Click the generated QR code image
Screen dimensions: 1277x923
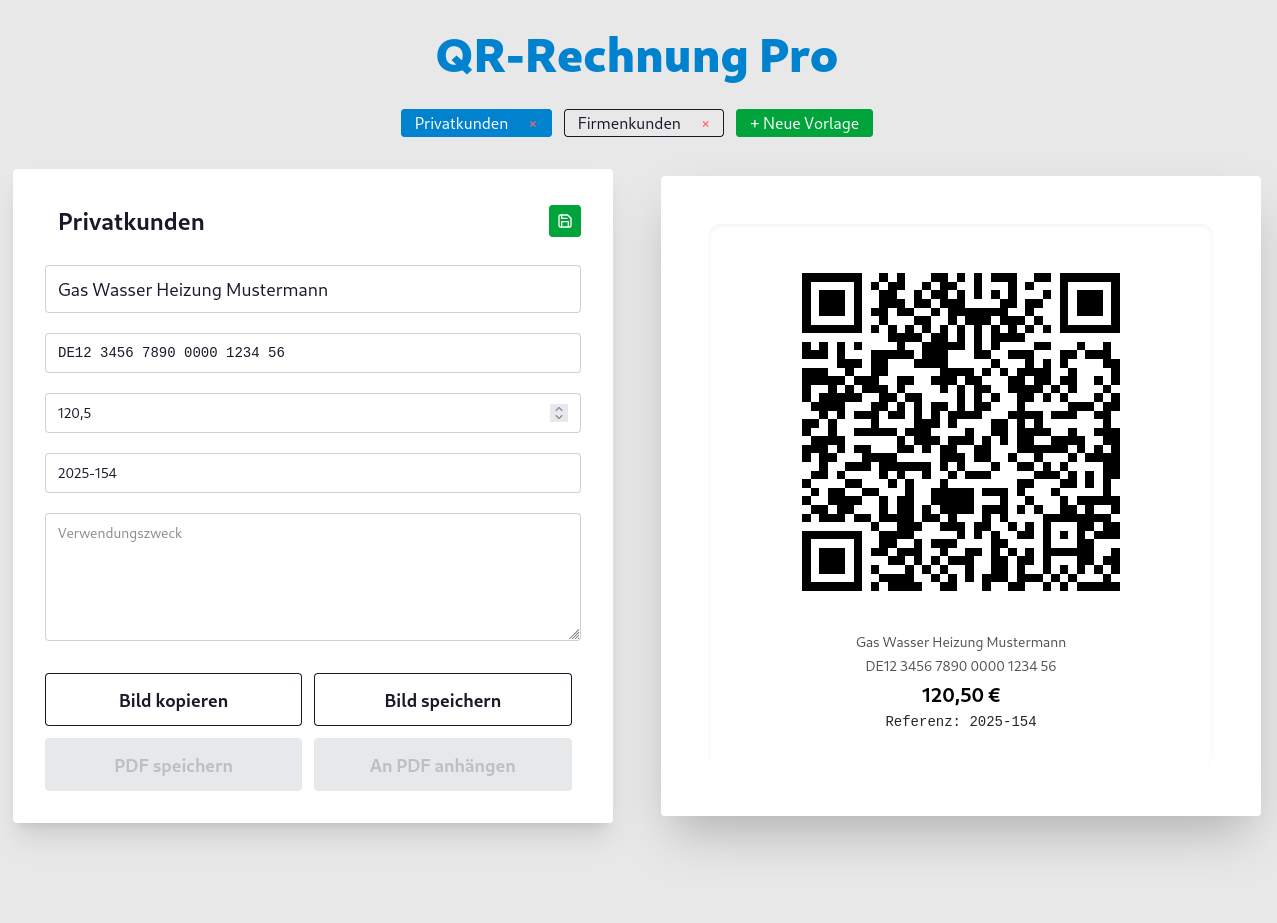[960, 432]
